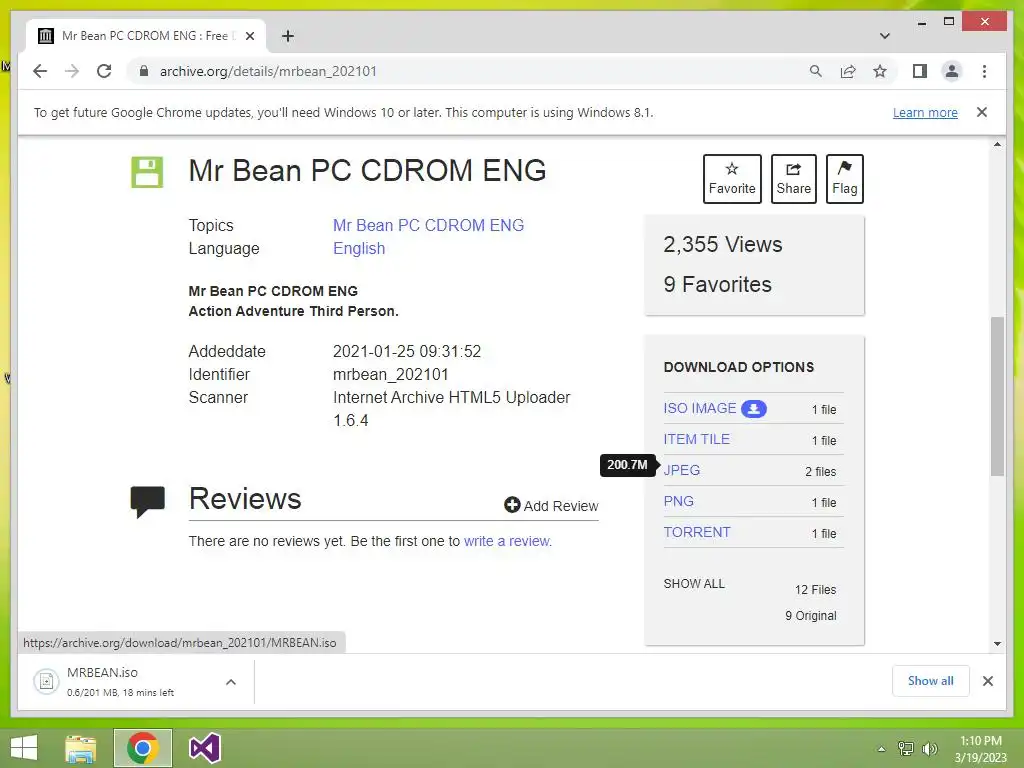Click the 2,355 Views text
1024x768 pixels.
[722, 244]
